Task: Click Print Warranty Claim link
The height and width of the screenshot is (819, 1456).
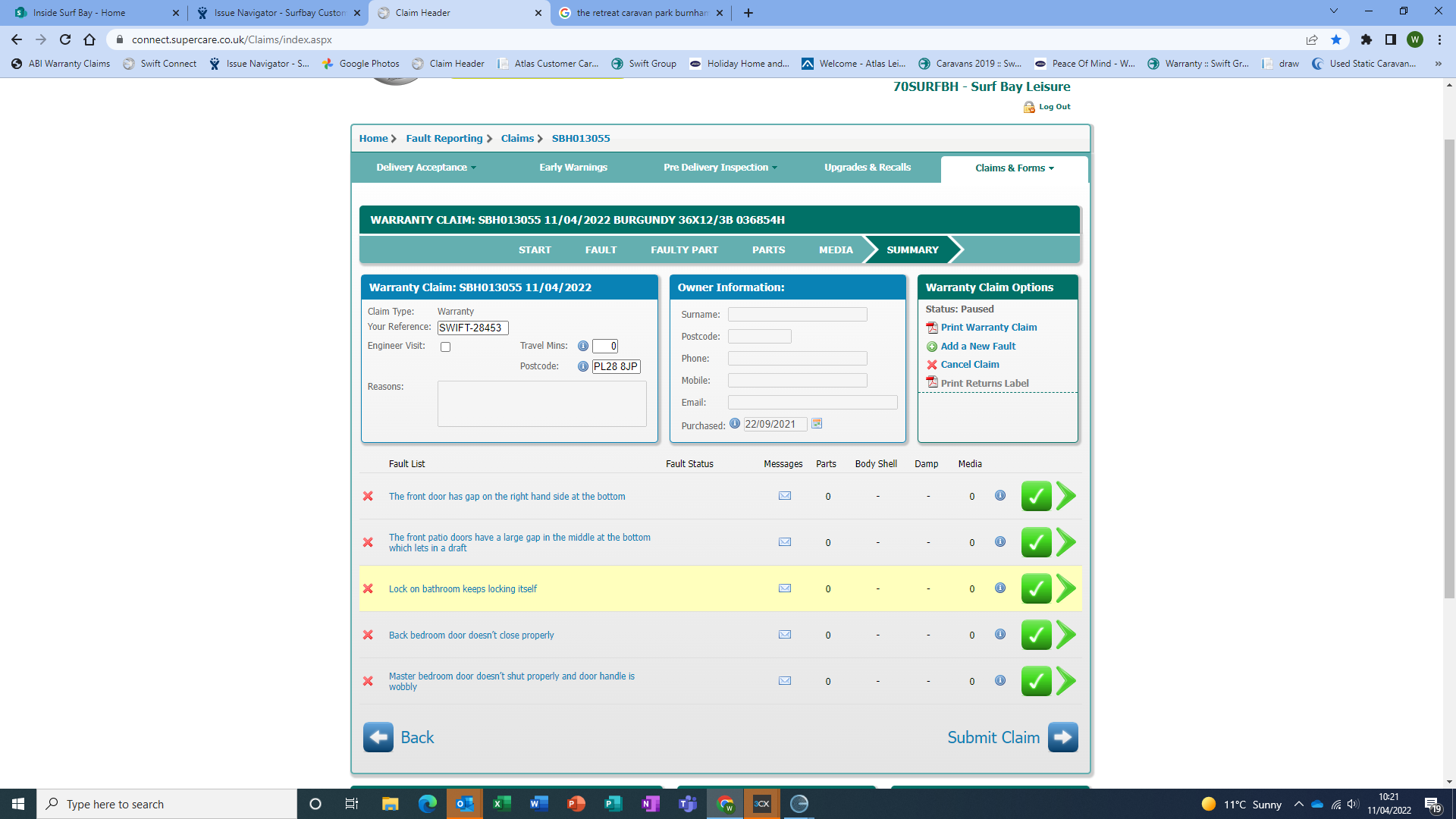Action: [988, 328]
